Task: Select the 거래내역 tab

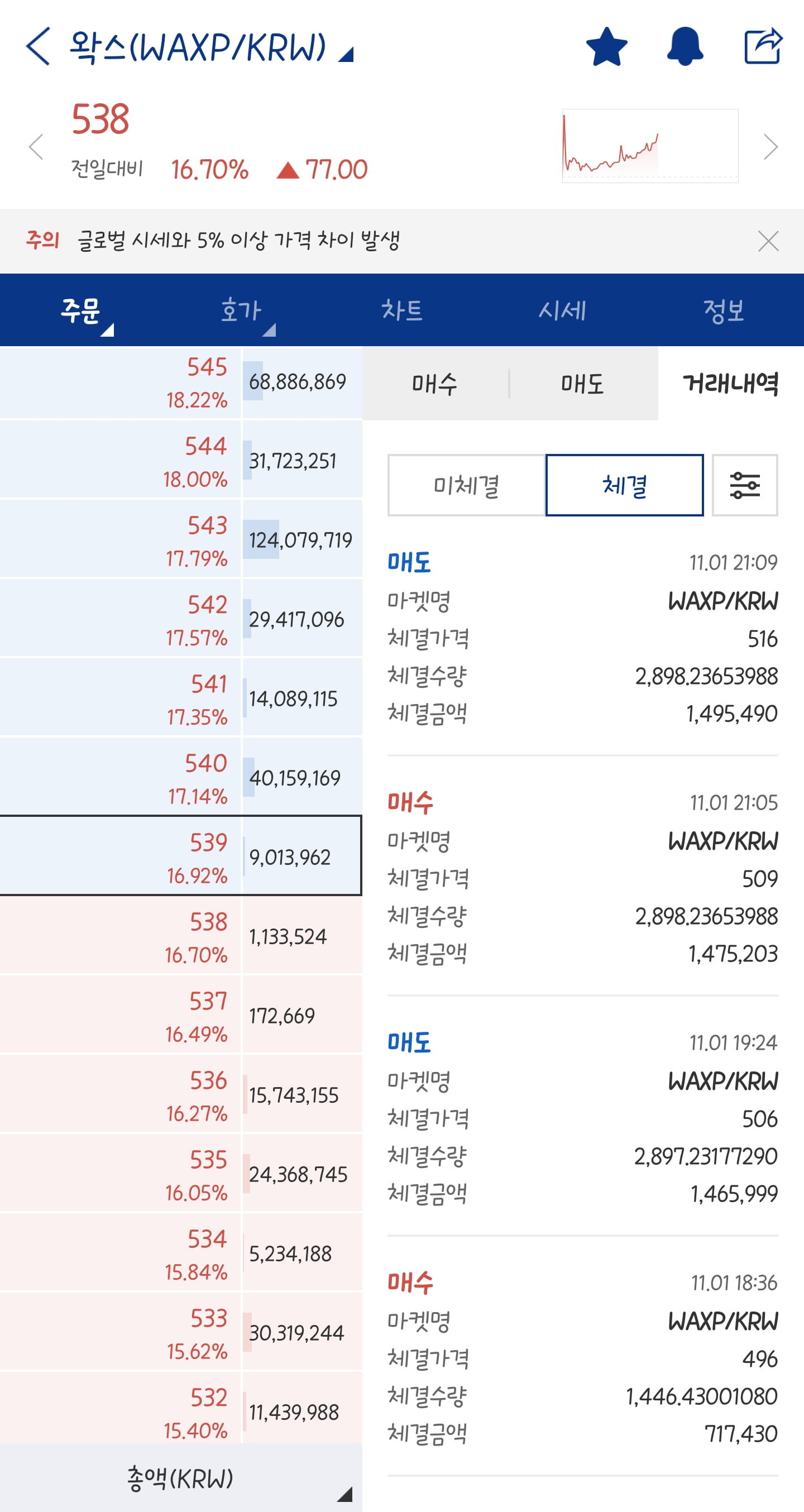Action: [731, 383]
